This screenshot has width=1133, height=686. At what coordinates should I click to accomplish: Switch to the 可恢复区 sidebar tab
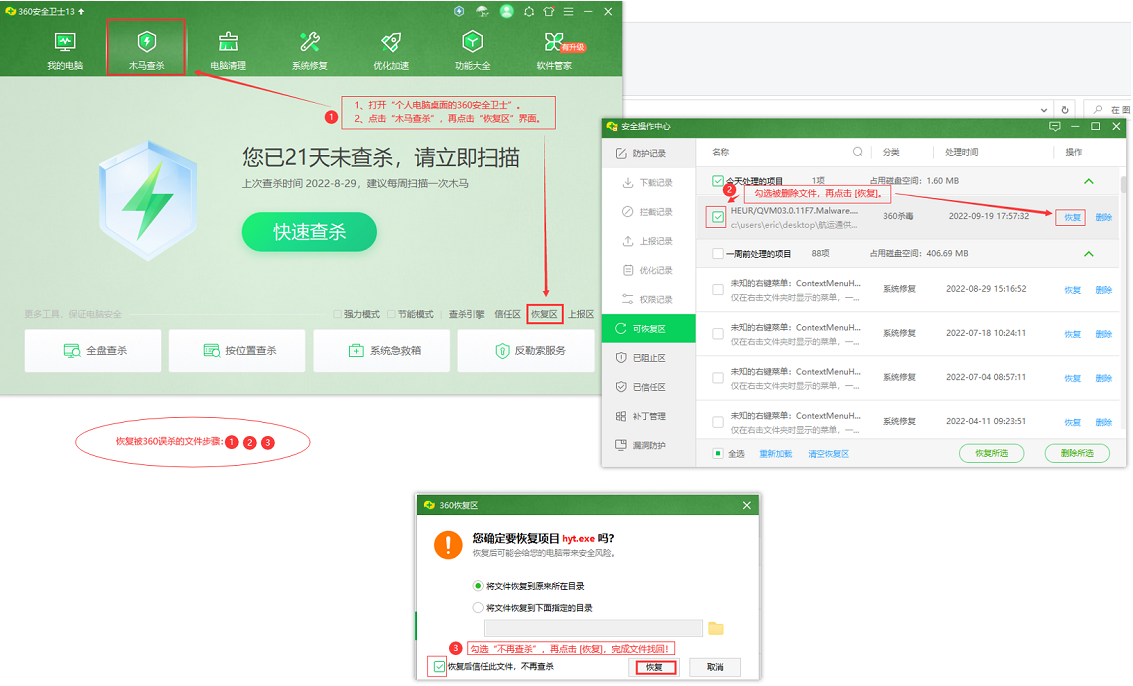(648, 329)
